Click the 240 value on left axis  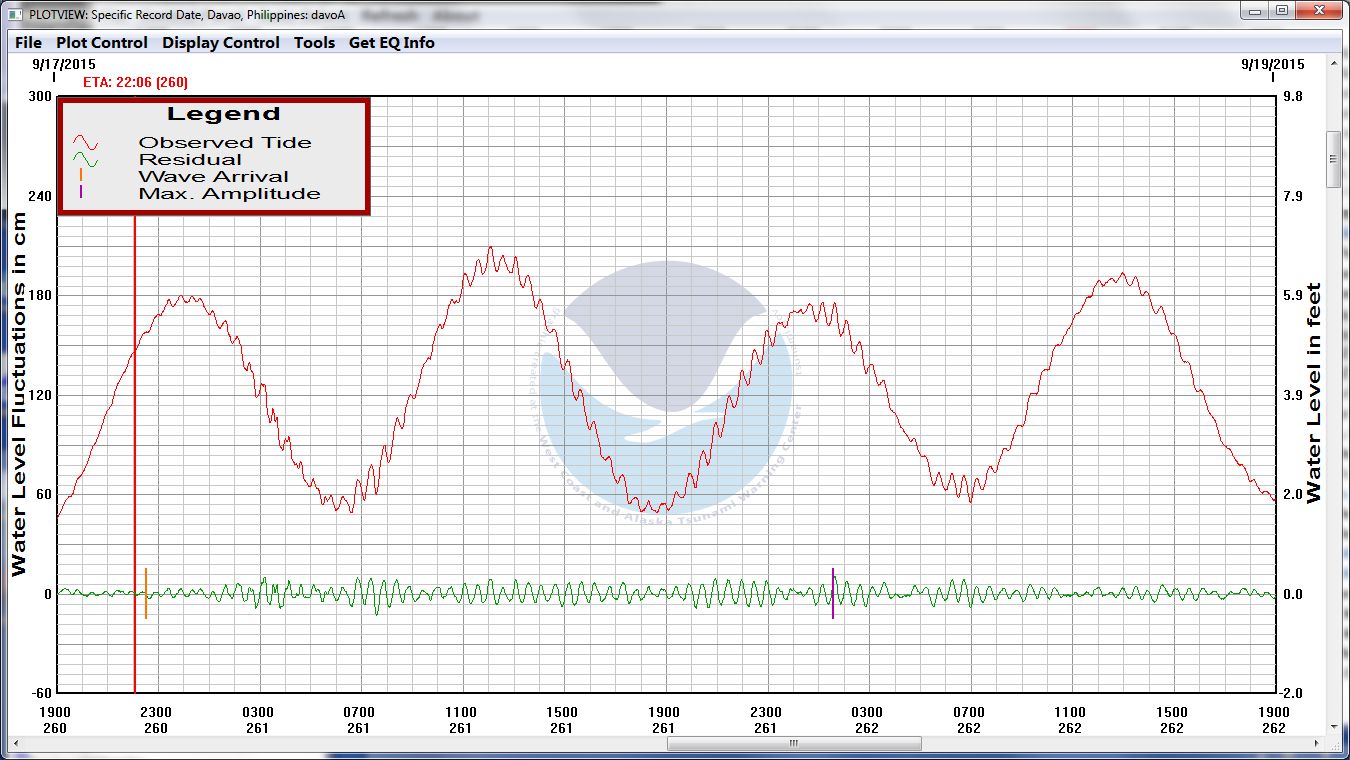coord(41,196)
